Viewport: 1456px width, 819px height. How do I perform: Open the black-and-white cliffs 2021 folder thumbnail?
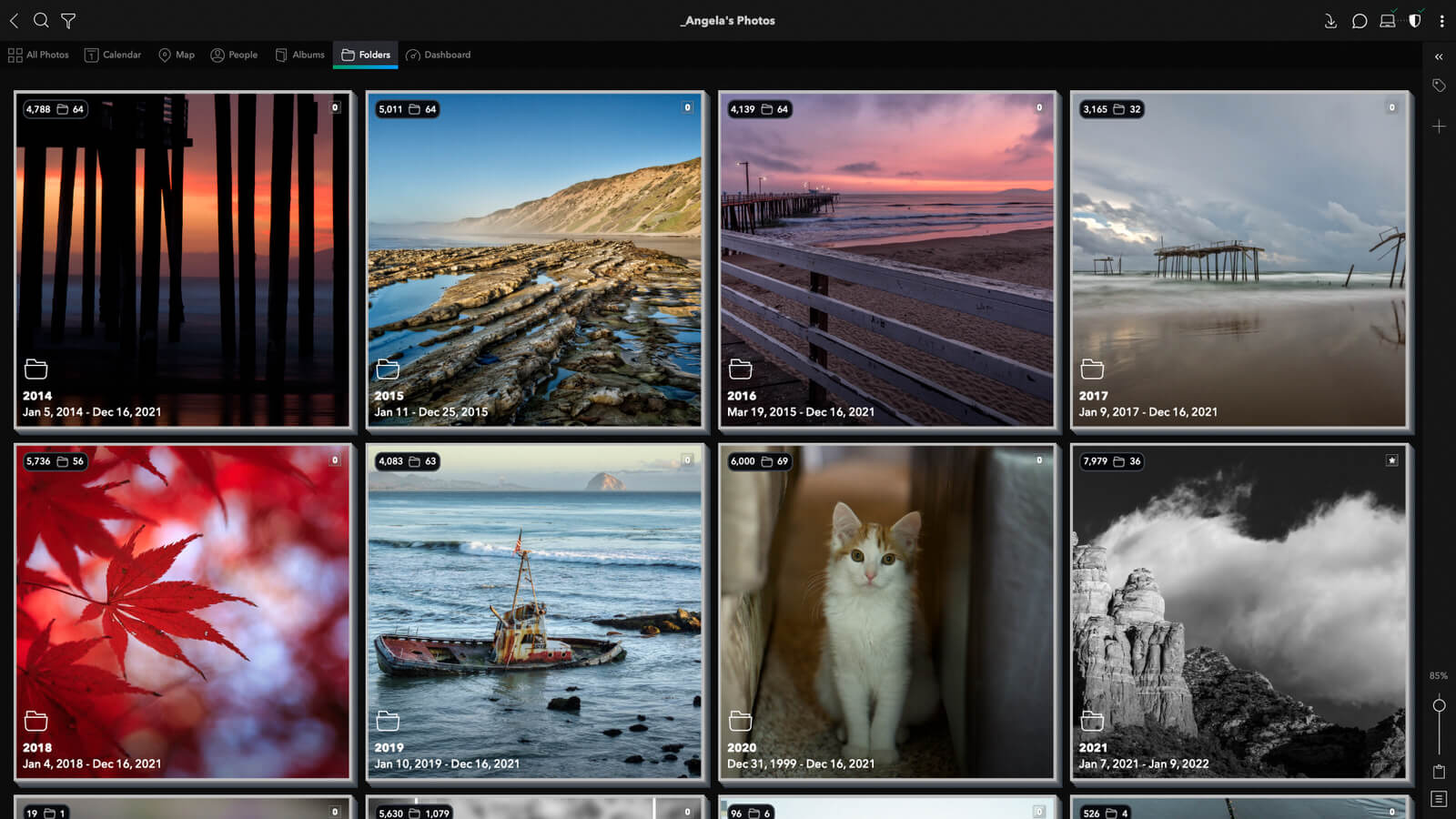tap(1239, 612)
